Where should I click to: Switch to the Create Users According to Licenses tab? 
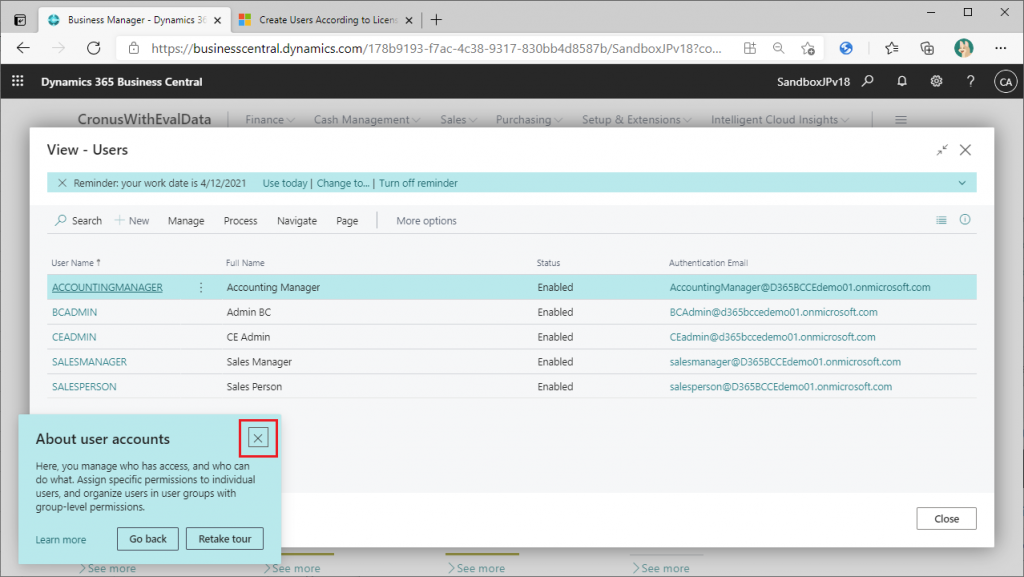[x=326, y=20]
